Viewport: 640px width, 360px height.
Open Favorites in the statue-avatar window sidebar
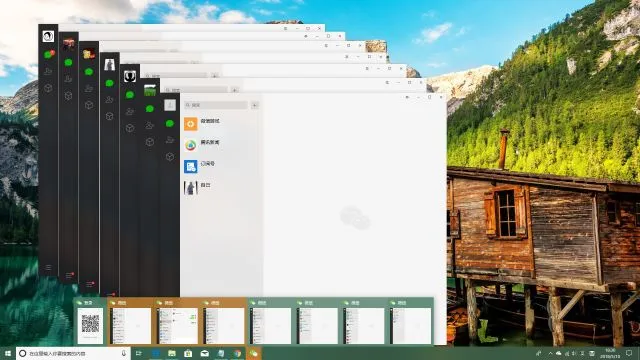[x=109, y=116]
